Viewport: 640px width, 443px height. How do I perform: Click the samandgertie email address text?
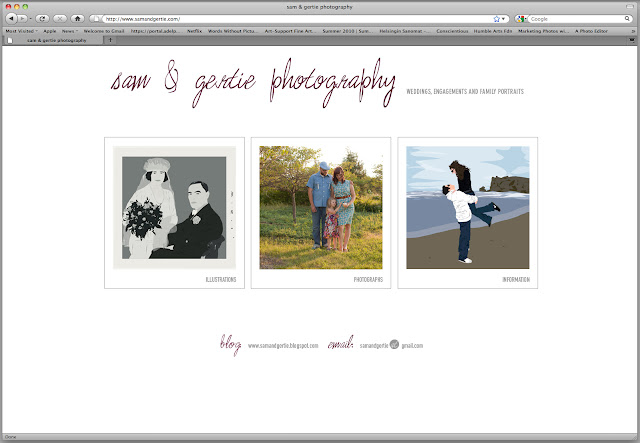pyautogui.click(x=374, y=346)
